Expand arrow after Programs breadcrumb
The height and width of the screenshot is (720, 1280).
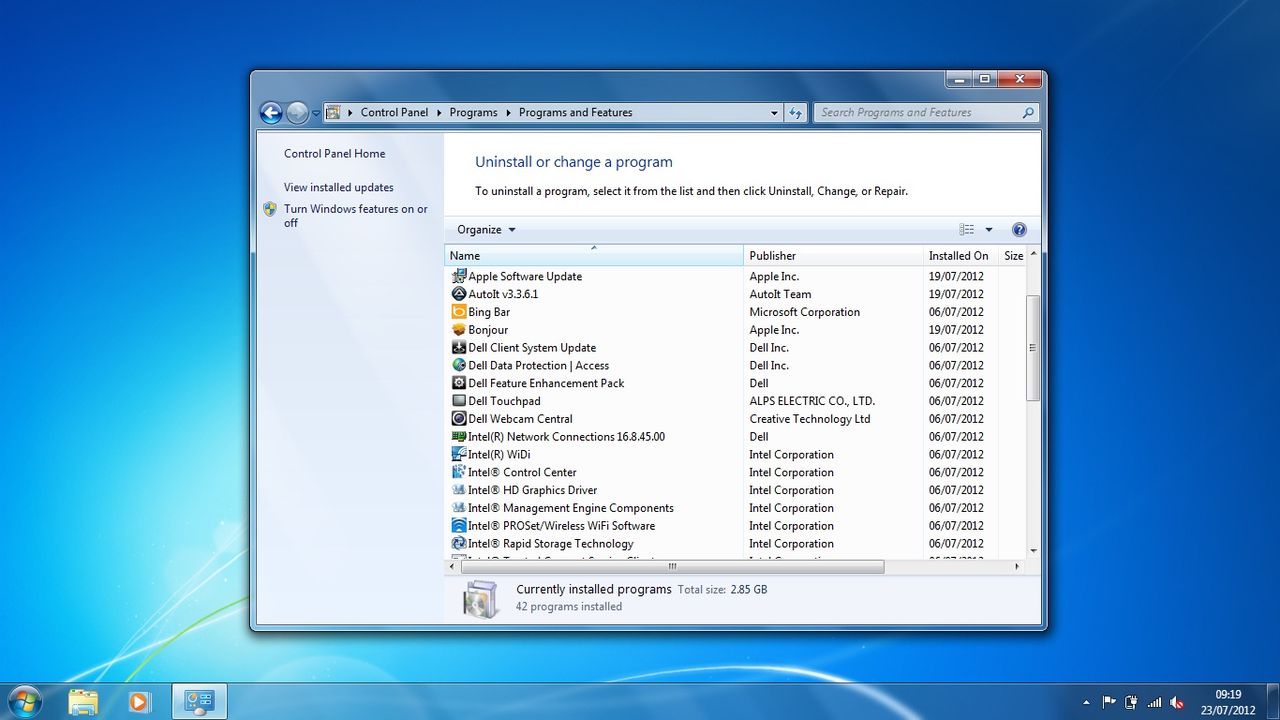click(508, 113)
